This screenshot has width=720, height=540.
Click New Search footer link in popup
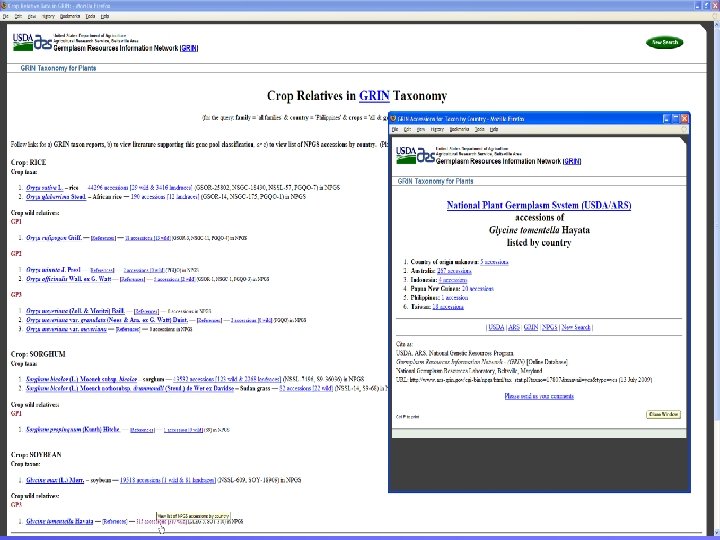click(x=576, y=327)
